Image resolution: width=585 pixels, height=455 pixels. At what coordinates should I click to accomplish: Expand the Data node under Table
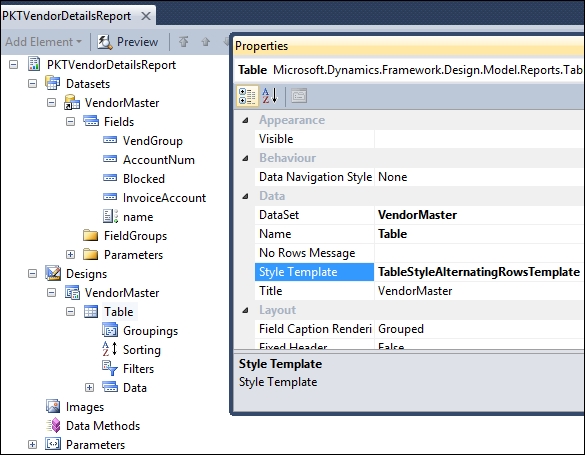pos(89,387)
